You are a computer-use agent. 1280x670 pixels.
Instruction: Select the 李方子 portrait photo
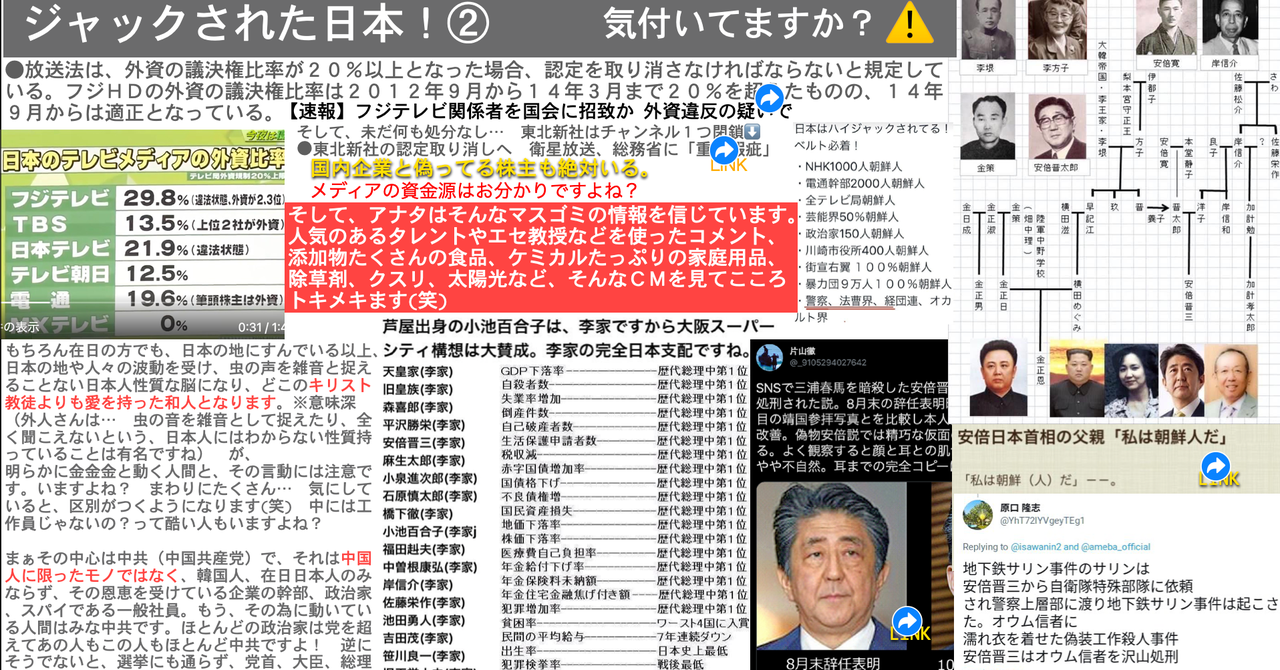pos(1057,30)
